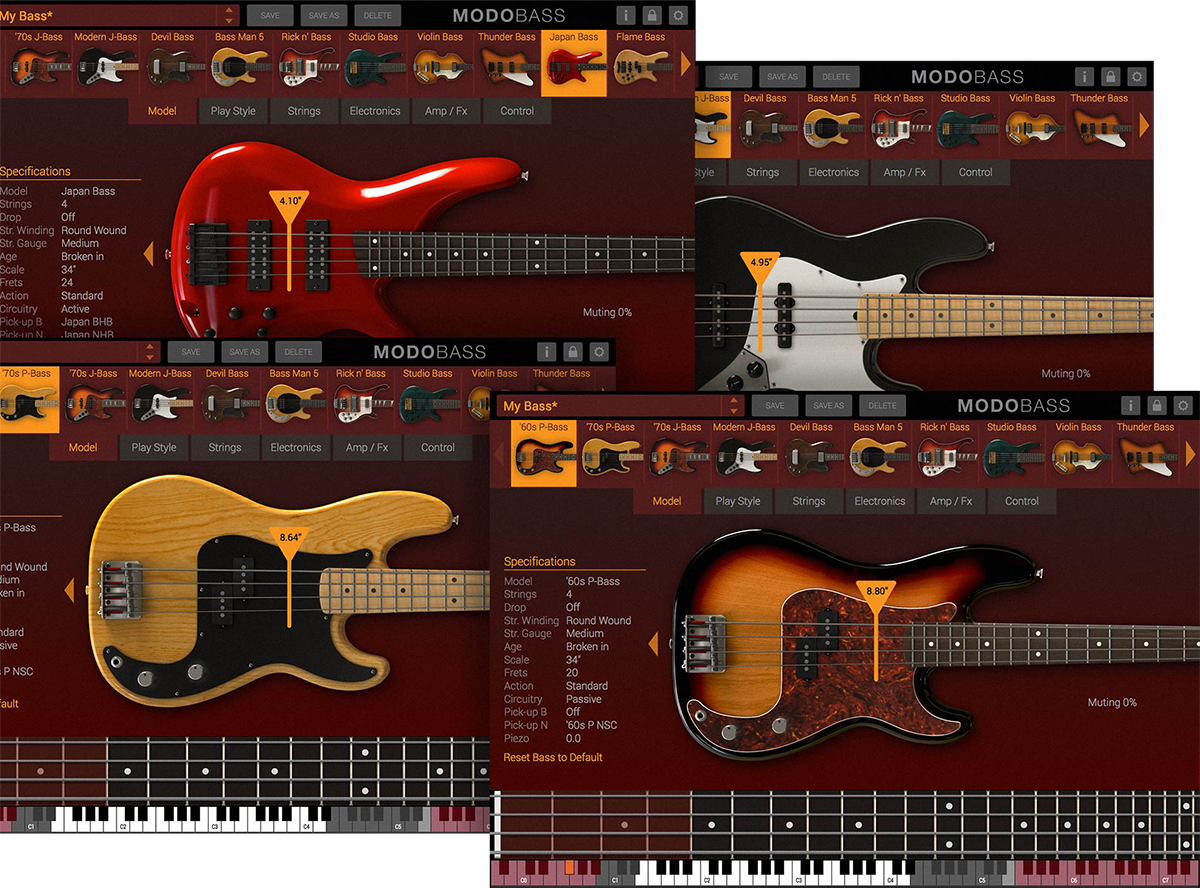
Task: Choose Flame Bass thumbnail in the Japan Bass window
Action: coord(640,63)
